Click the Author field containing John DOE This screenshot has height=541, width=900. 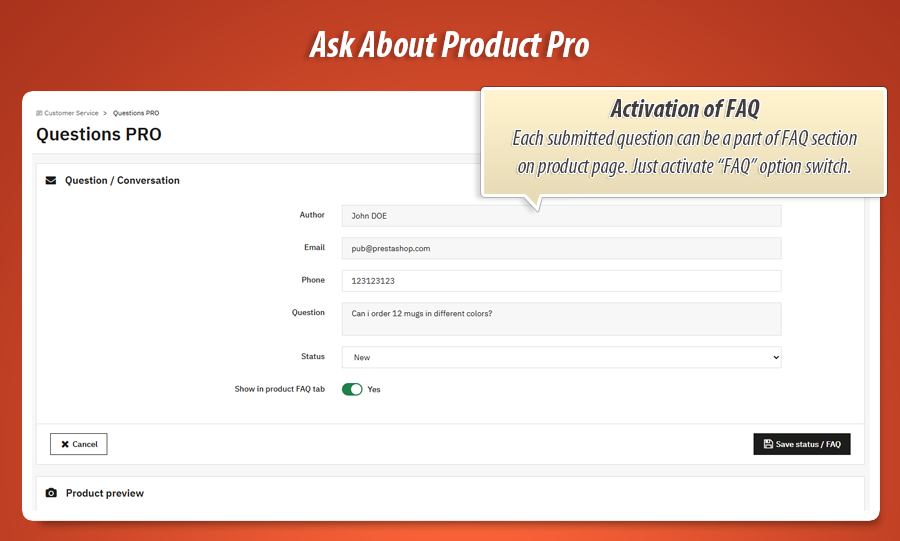coord(561,216)
